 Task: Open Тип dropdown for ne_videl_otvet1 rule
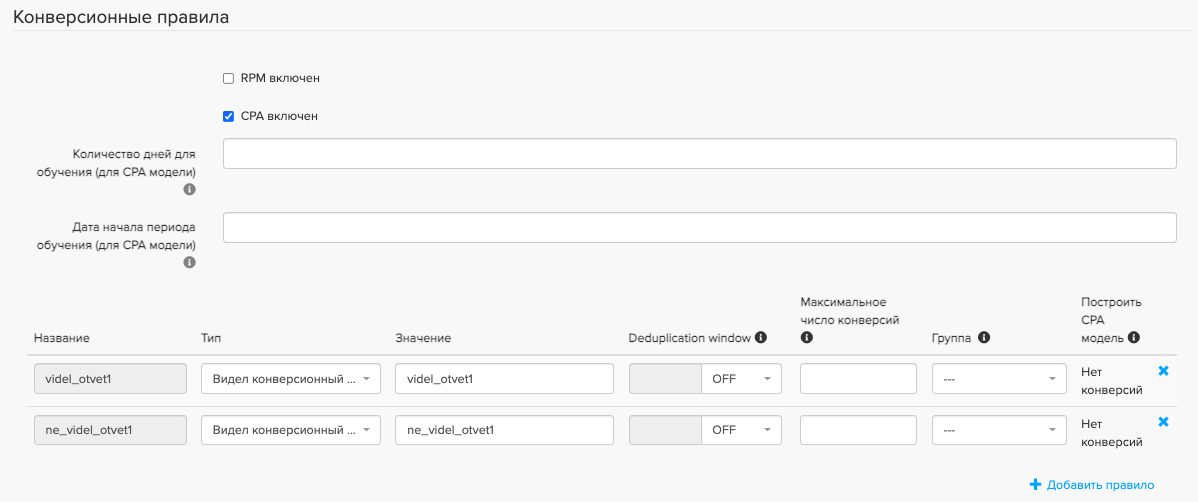coord(290,430)
